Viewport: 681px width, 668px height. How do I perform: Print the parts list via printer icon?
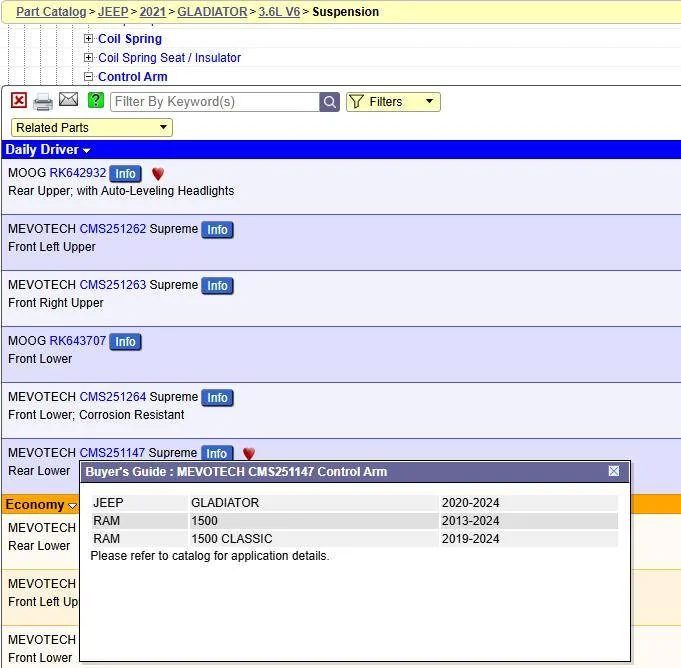pos(43,102)
